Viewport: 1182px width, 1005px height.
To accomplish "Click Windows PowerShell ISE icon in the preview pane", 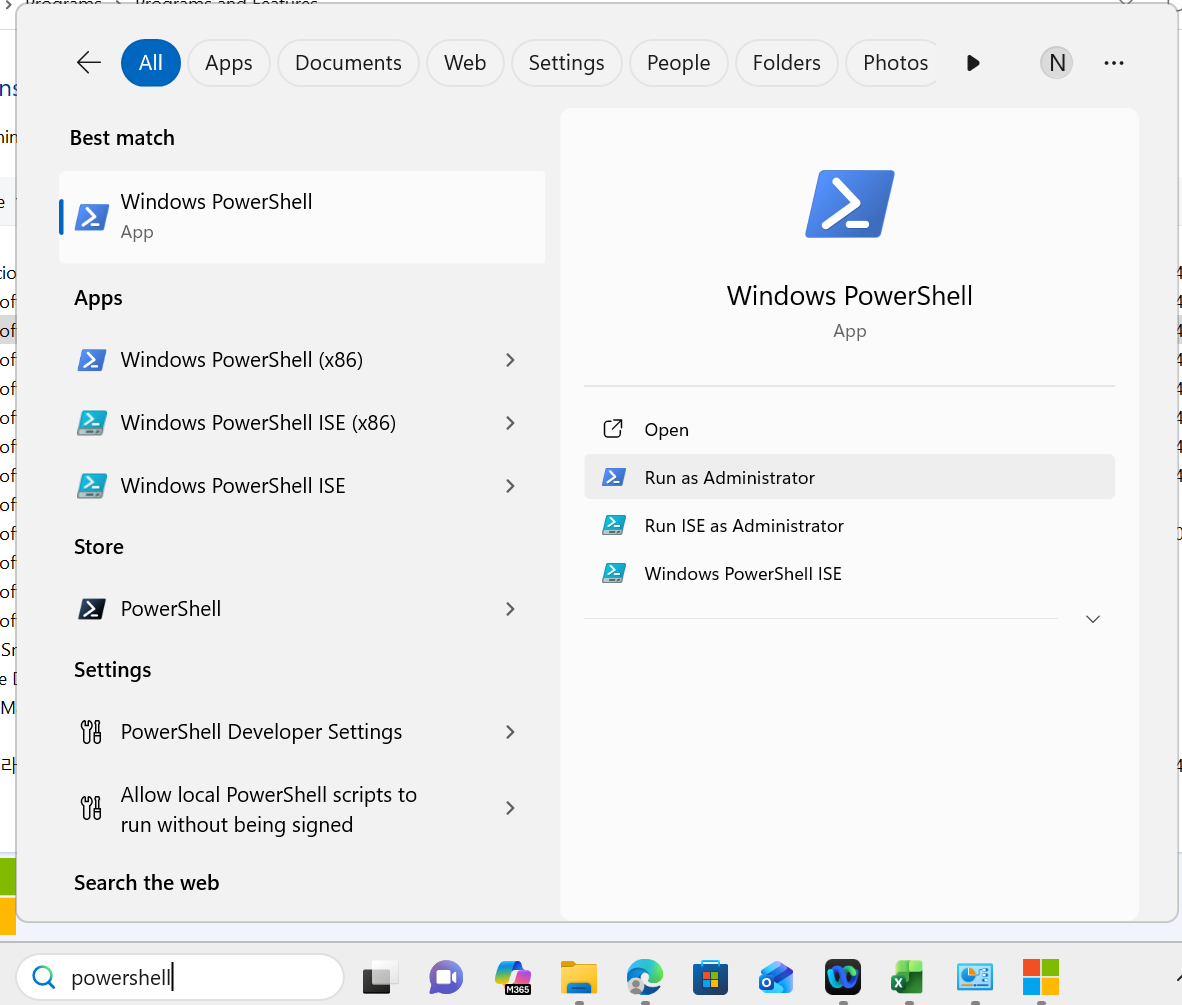I will point(614,574).
